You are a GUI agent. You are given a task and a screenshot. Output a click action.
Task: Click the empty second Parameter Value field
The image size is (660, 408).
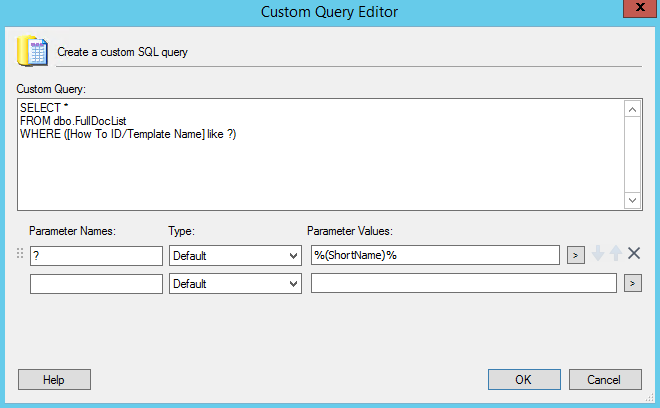click(x=464, y=284)
